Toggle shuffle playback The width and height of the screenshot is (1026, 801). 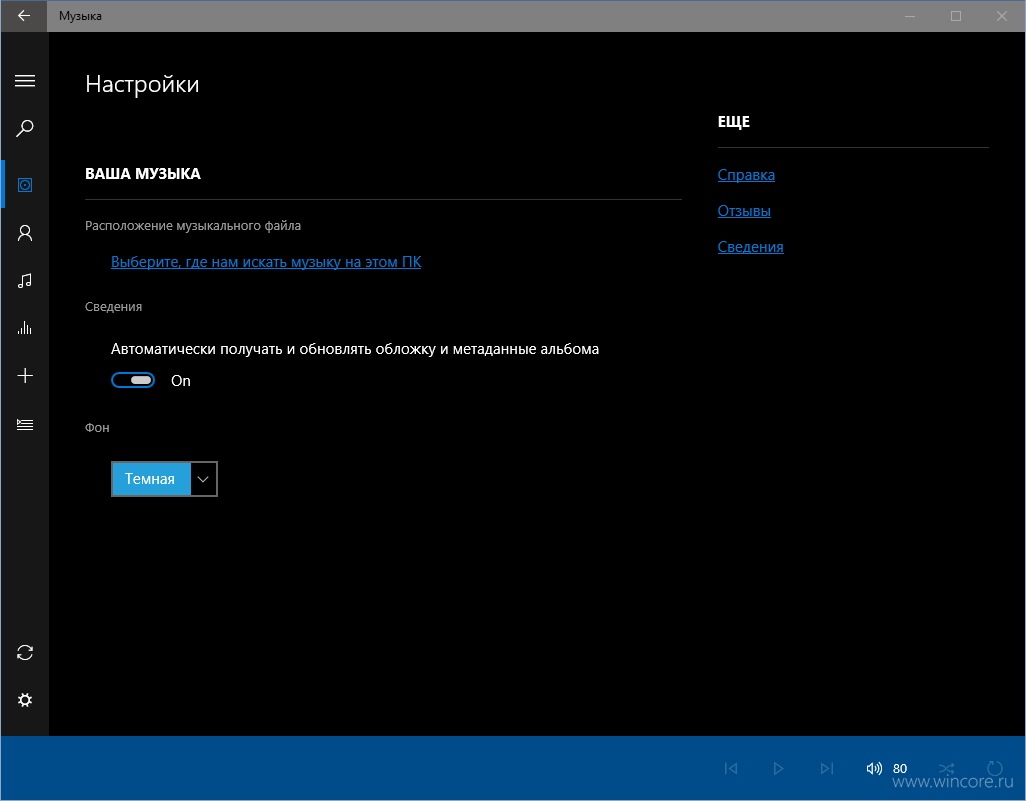pyautogui.click(x=946, y=768)
